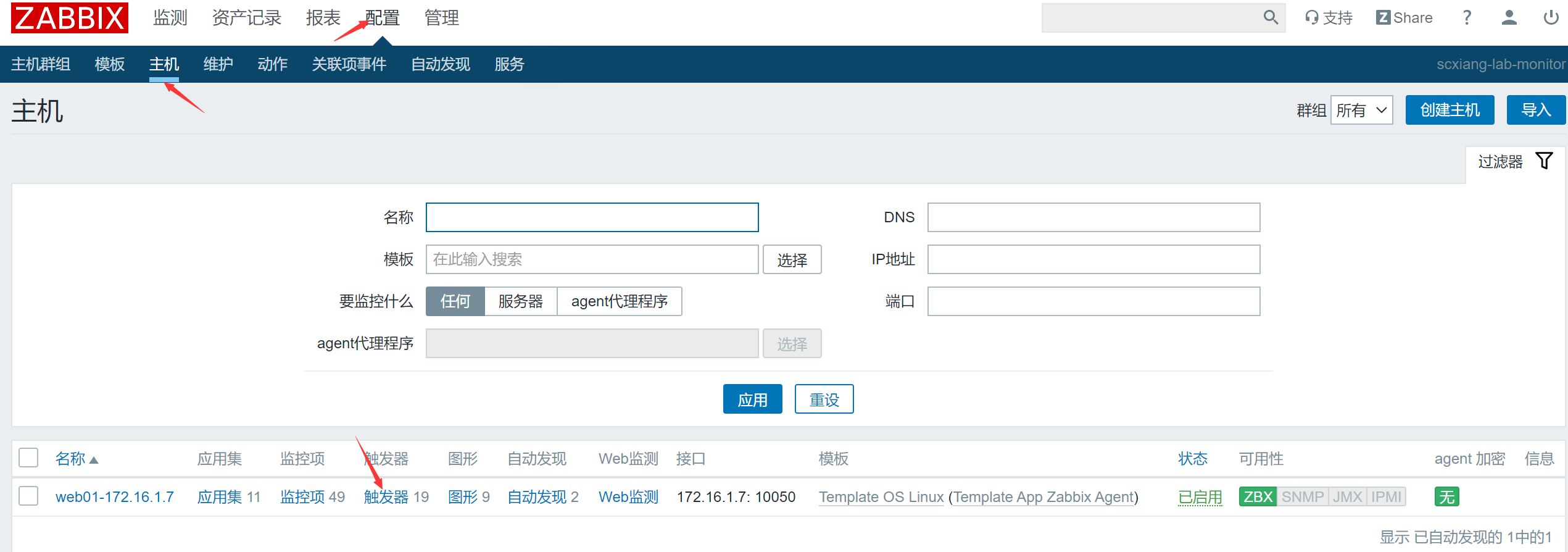
Task: Open the Web监测 row link
Action: tap(629, 496)
